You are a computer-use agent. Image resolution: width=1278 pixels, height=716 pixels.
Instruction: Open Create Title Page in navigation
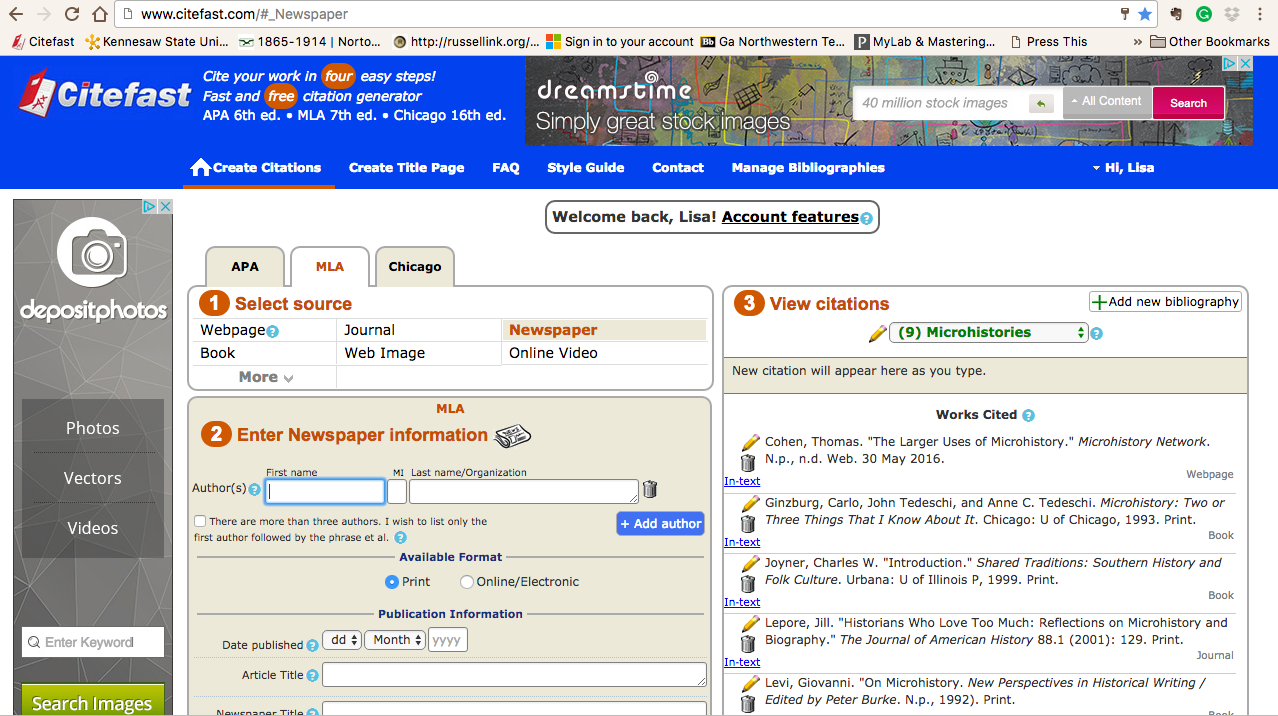[407, 168]
